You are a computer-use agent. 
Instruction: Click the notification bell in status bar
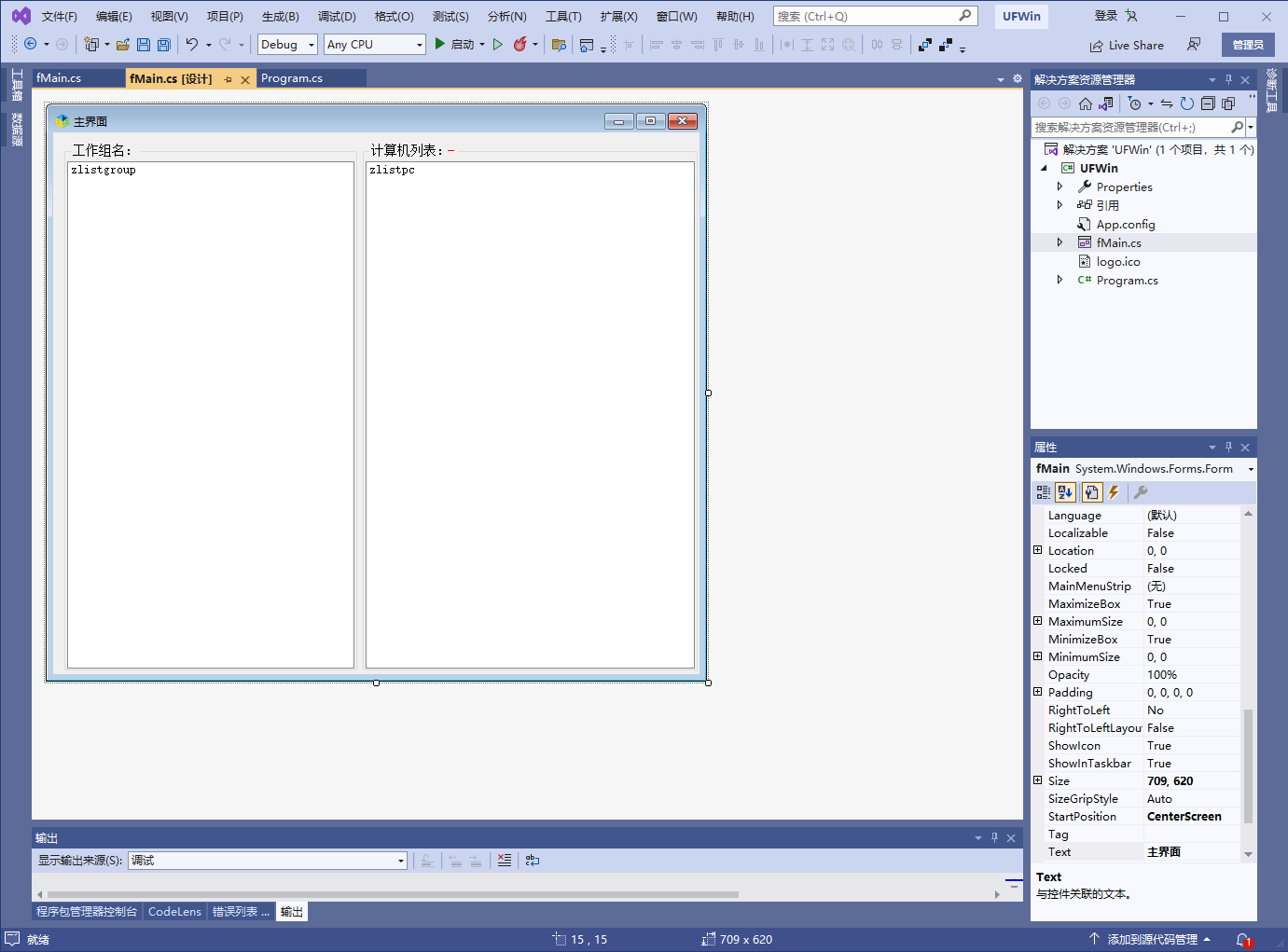point(1242,940)
